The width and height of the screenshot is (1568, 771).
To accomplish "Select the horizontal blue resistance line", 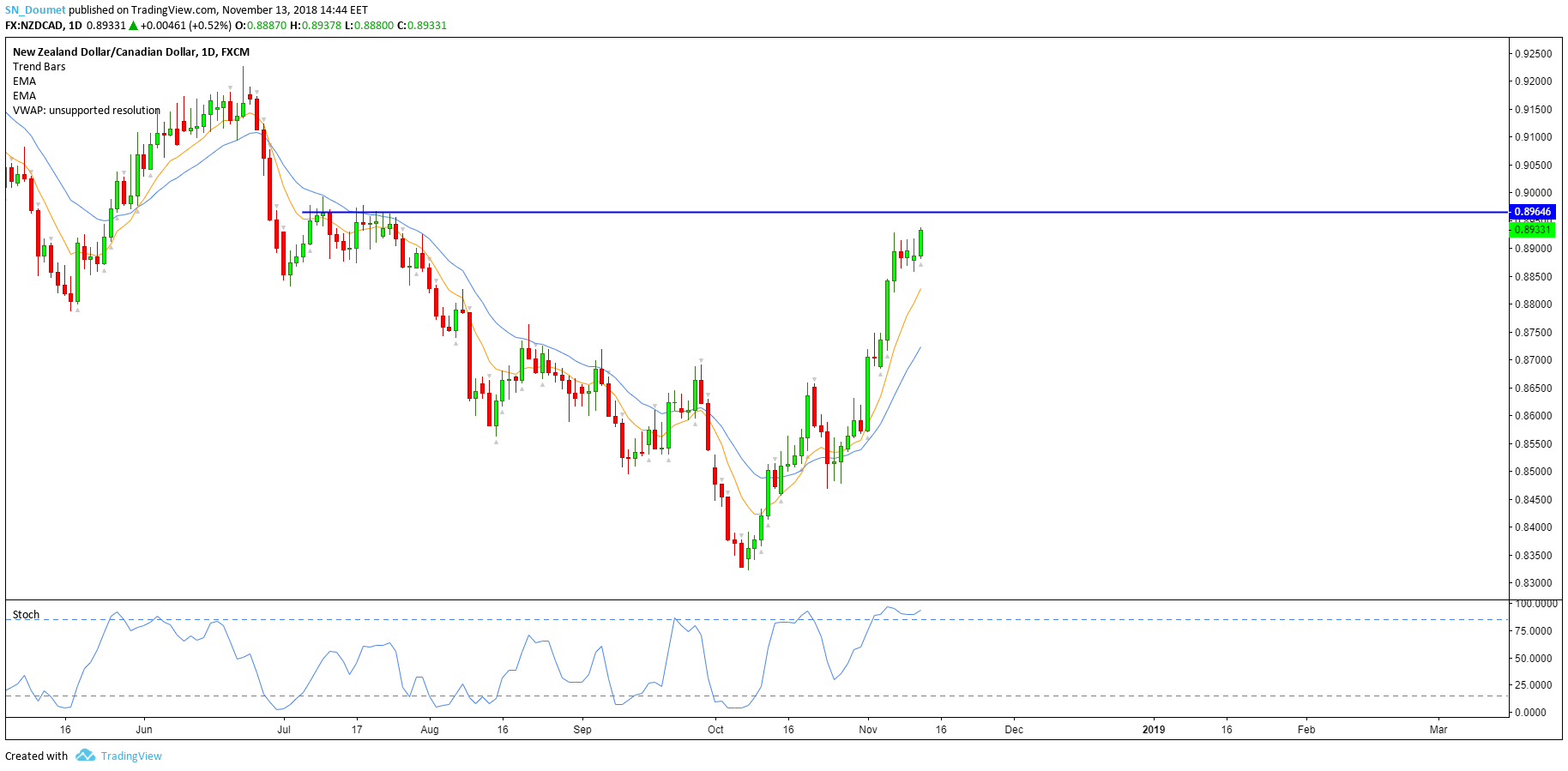I will click(x=905, y=212).
